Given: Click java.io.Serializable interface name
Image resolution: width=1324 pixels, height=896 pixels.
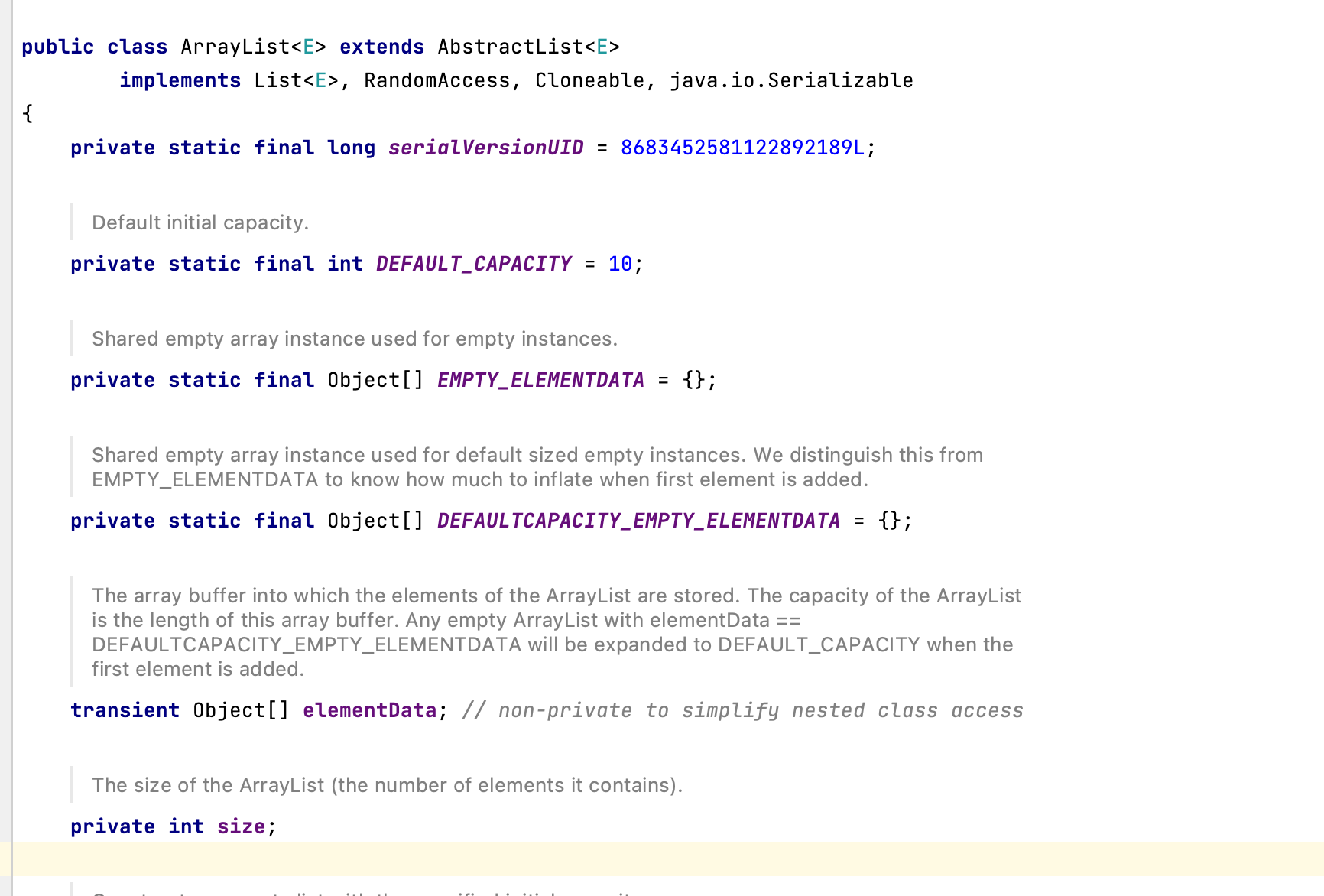Looking at the screenshot, I should point(791,80).
